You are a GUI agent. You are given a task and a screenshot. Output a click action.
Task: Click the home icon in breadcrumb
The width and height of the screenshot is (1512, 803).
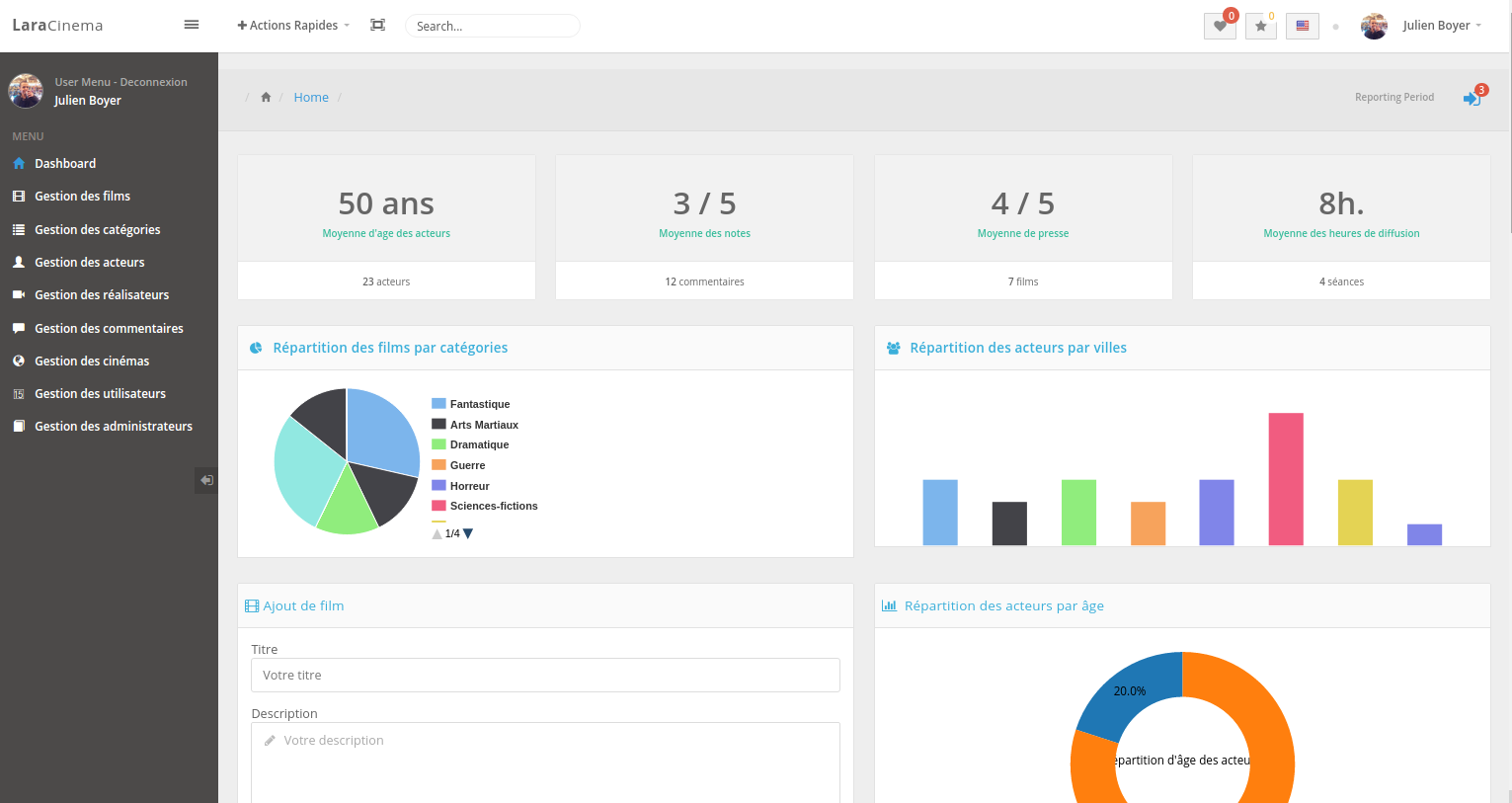[x=266, y=97]
